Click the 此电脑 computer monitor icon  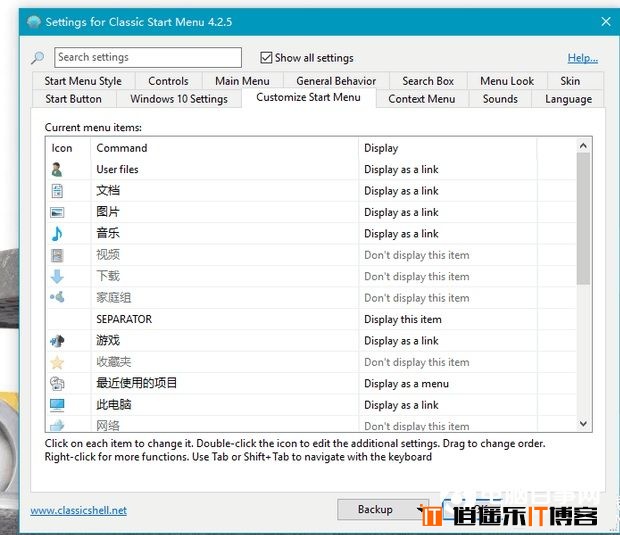coord(57,405)
